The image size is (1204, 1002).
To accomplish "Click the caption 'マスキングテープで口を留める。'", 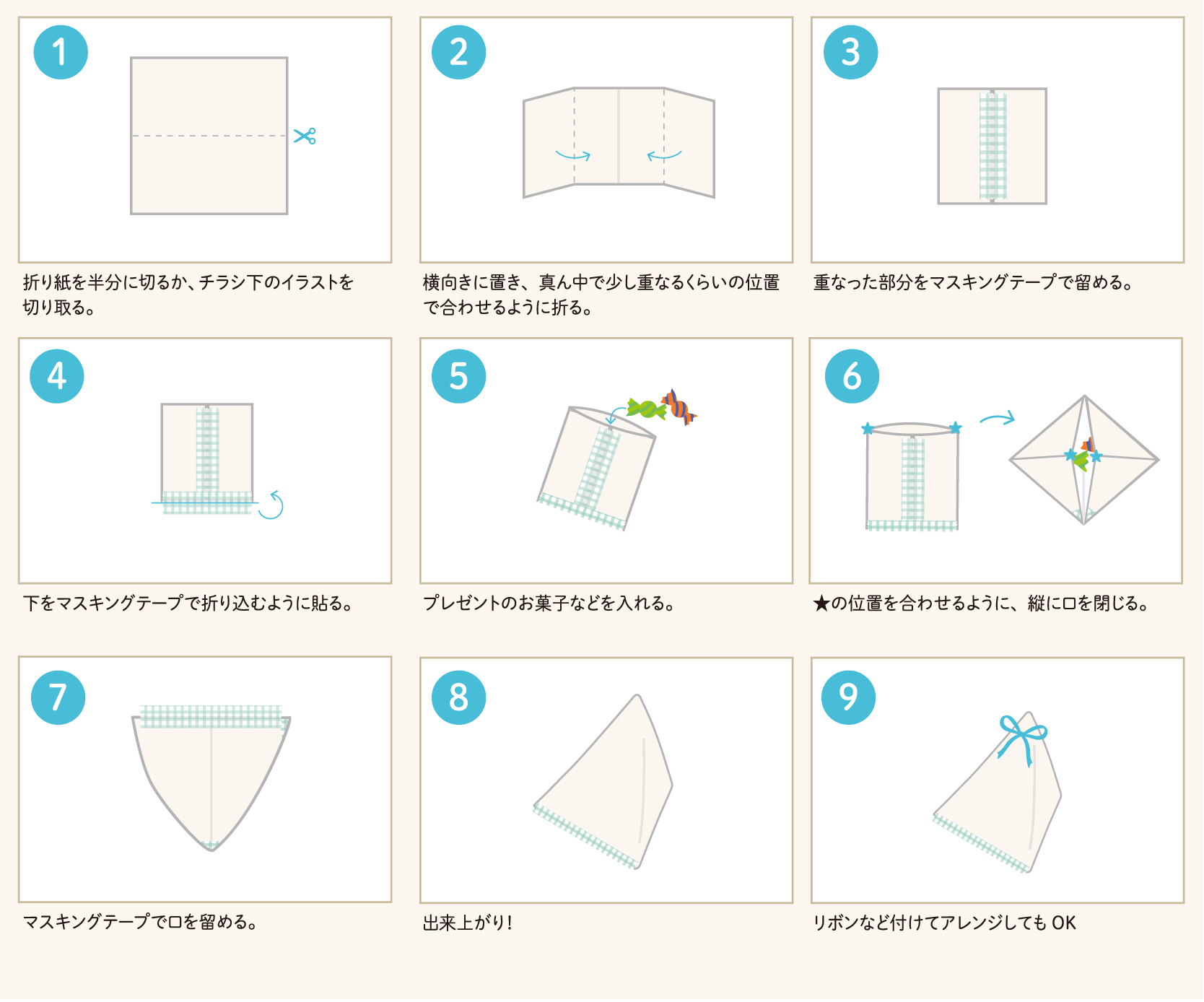I will (x=141, y=922).
